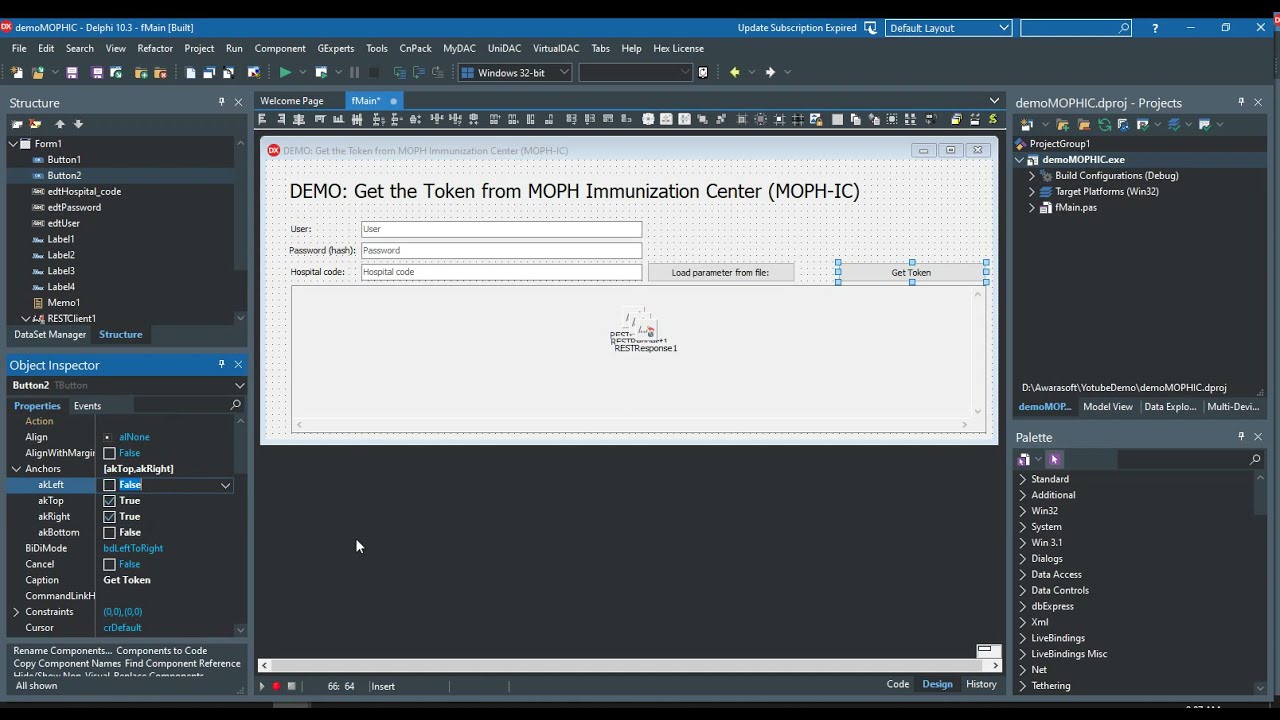Click Load parameter from file button
Screen dimensions: 1280x720
[721, 272]
